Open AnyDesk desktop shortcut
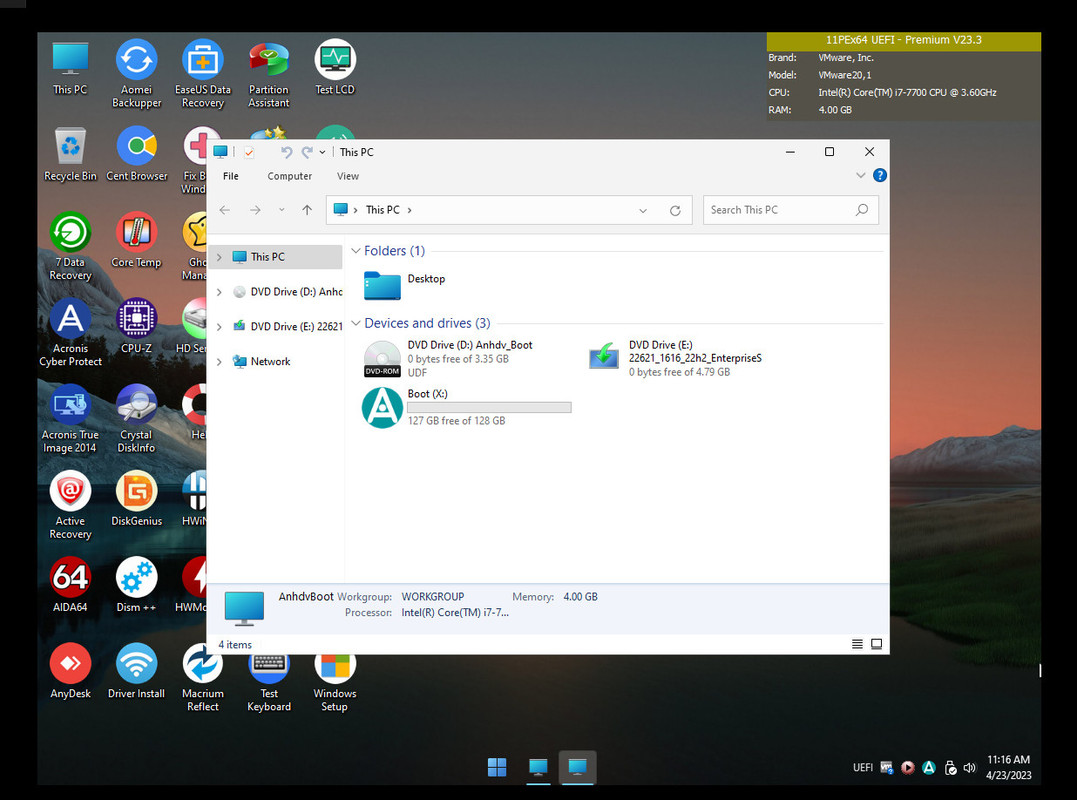The image size is (1077, 800). tap(70, 672)
